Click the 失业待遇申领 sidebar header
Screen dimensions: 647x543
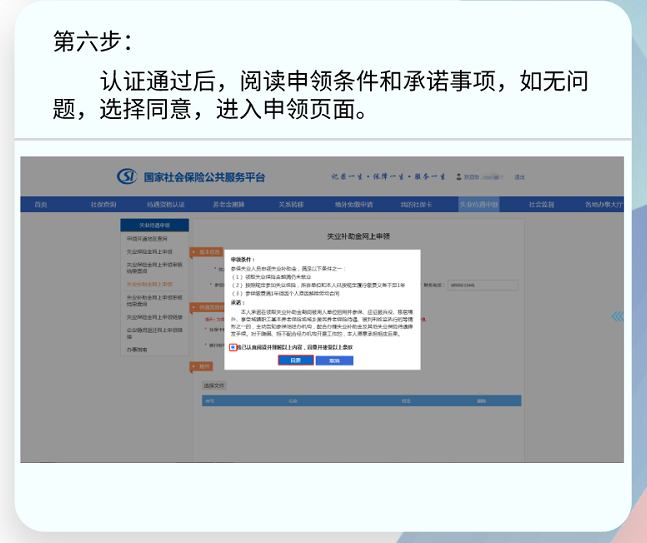pyautogui.click(x=155, y=225)
